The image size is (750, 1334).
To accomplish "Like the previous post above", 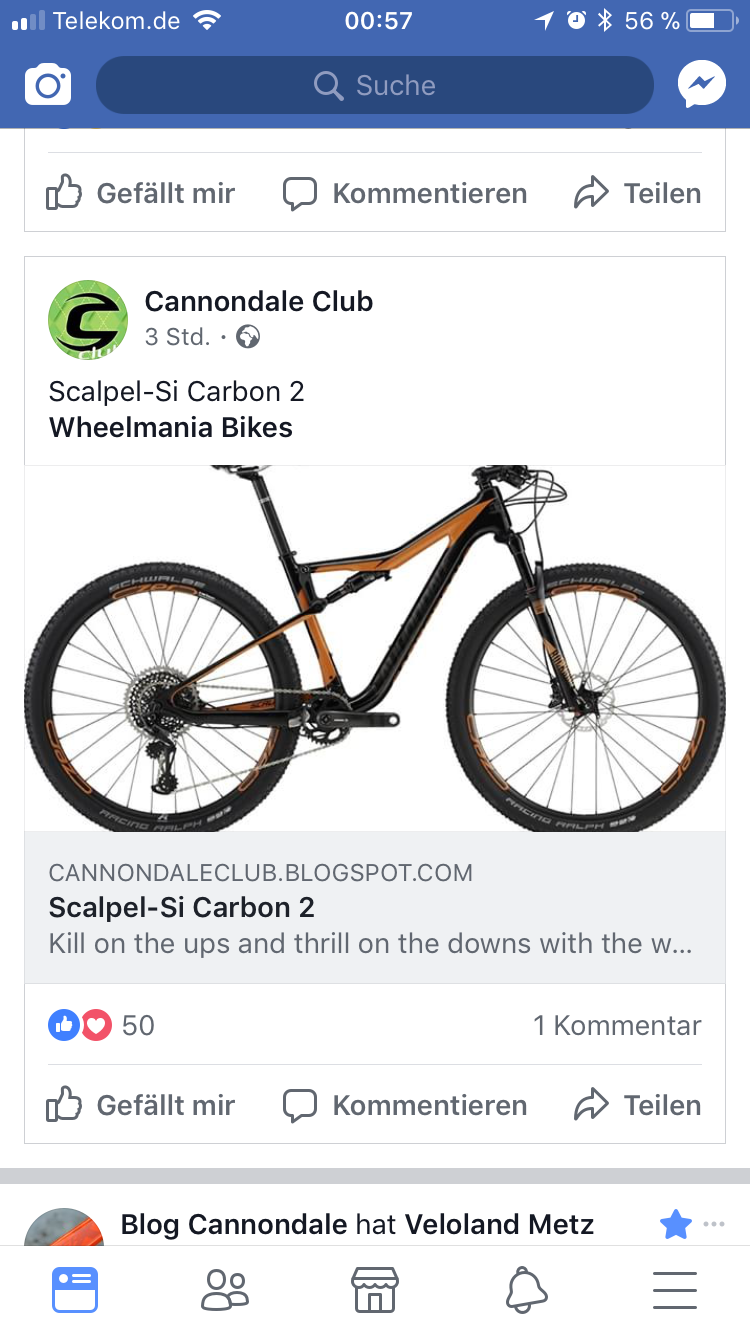I will point(141,193).
